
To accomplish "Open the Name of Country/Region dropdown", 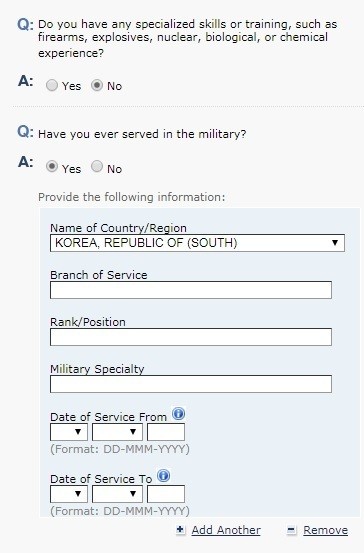I will (197, 243).
